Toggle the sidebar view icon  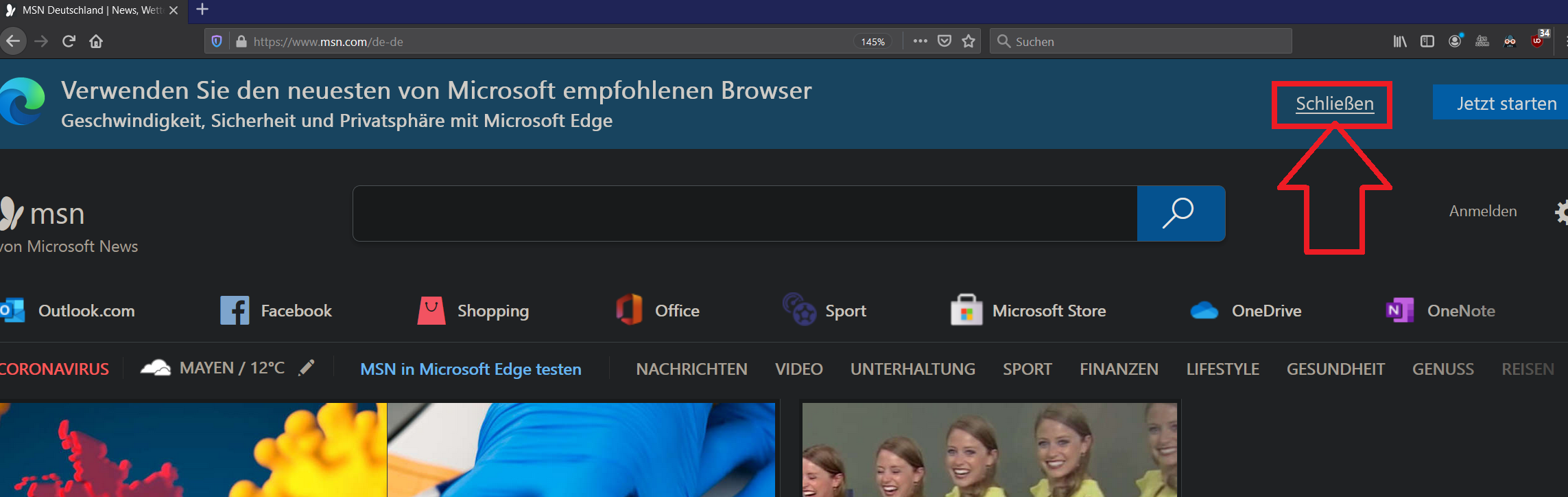1427,41
